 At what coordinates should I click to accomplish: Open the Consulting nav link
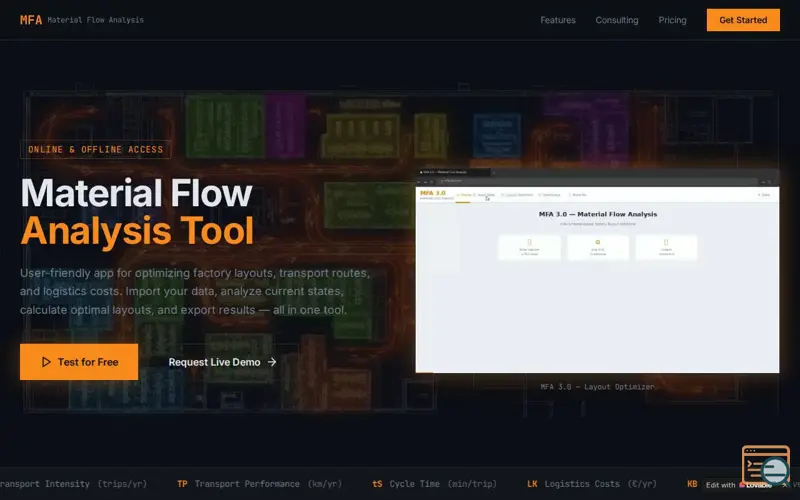pyautogui.click(x=616, y=20)
